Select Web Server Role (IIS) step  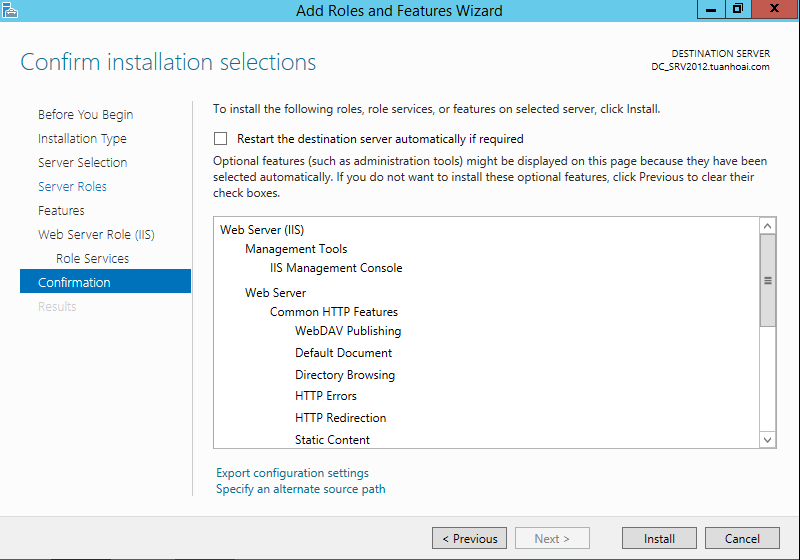point(96,235)
